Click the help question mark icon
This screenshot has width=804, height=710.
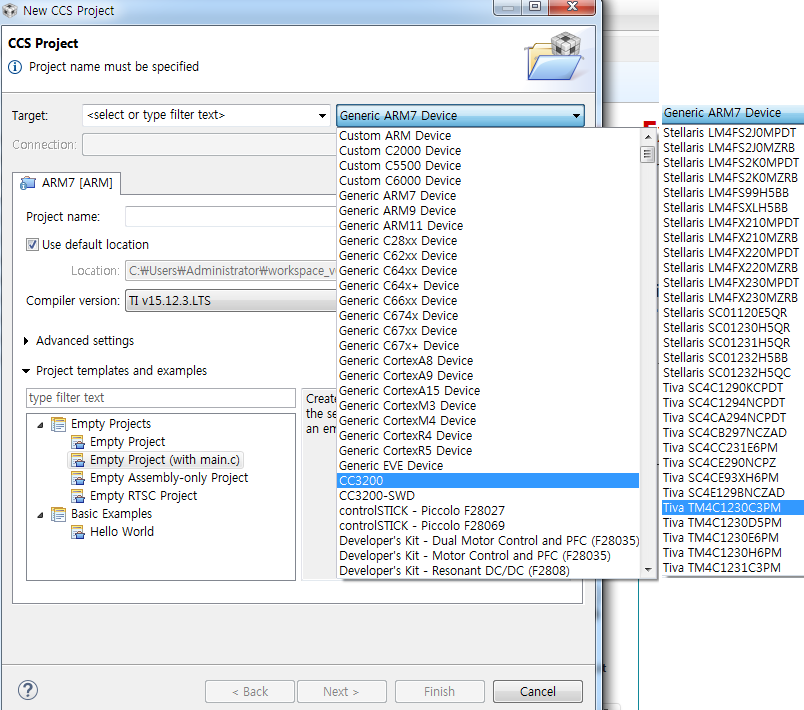pos(28,690)
